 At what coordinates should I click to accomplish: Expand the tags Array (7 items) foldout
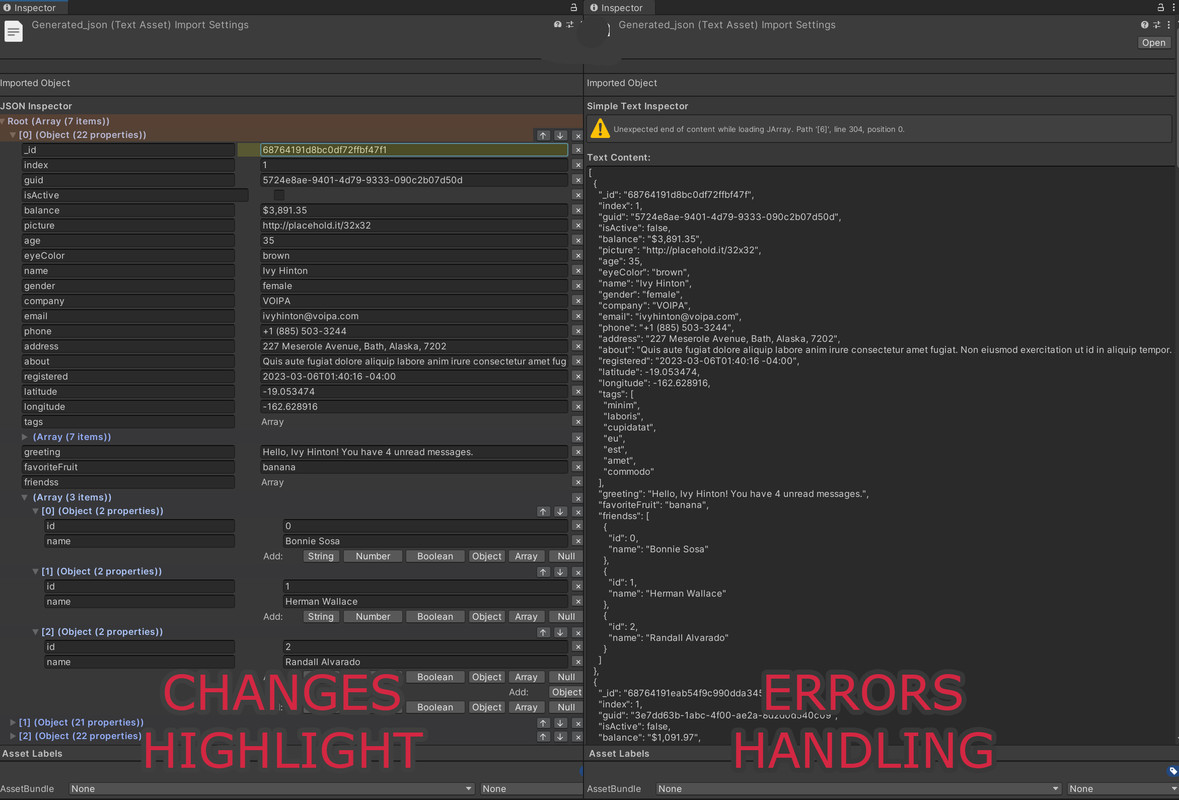click(25, 437)
